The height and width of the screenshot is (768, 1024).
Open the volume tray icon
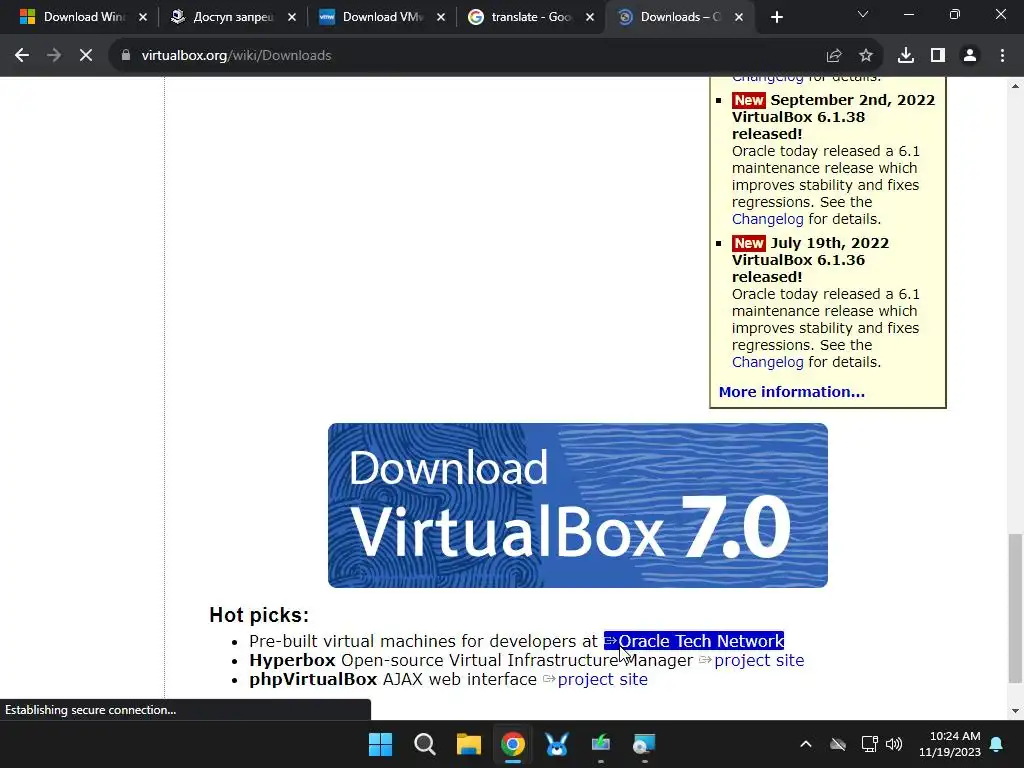coord(894,744)
